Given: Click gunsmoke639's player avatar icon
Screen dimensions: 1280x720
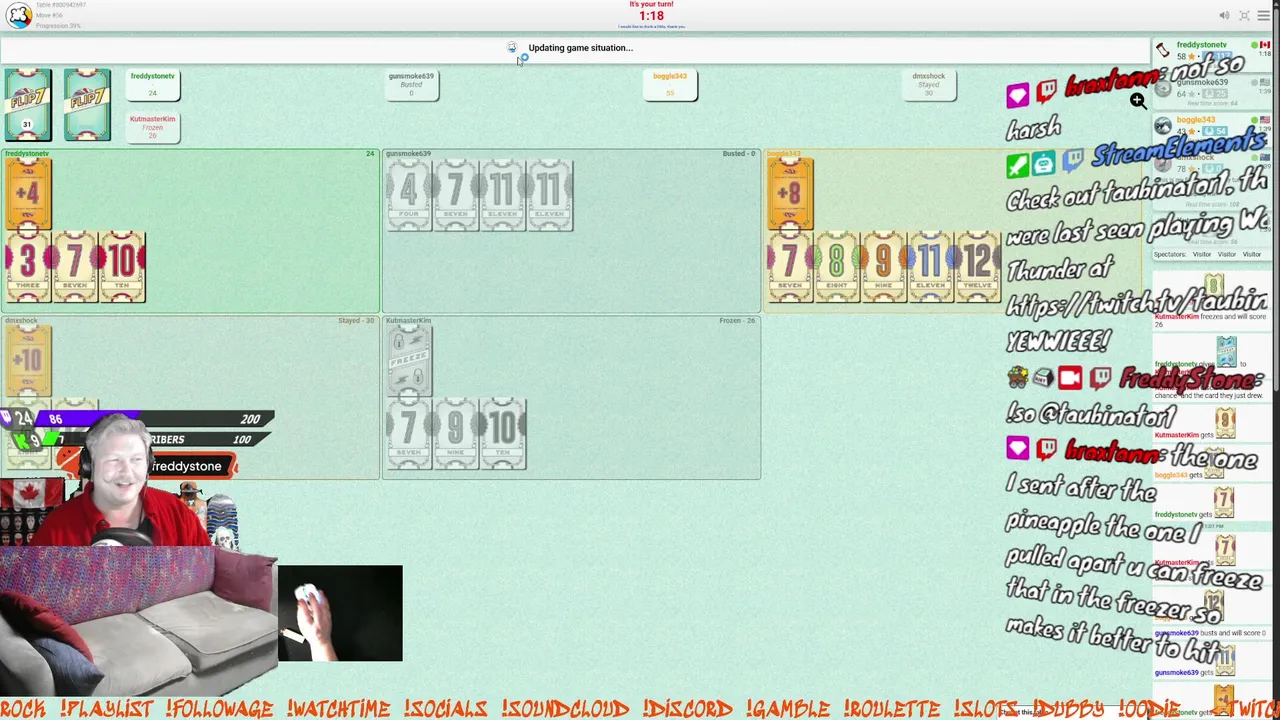Looking at the screenshot, I should tap(1162, 88).
